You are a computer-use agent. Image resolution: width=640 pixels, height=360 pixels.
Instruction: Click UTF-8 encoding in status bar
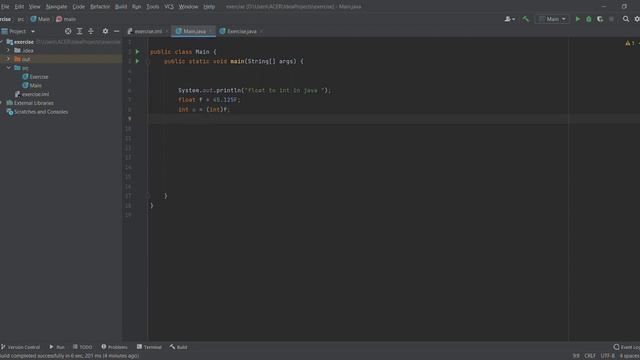607,356
